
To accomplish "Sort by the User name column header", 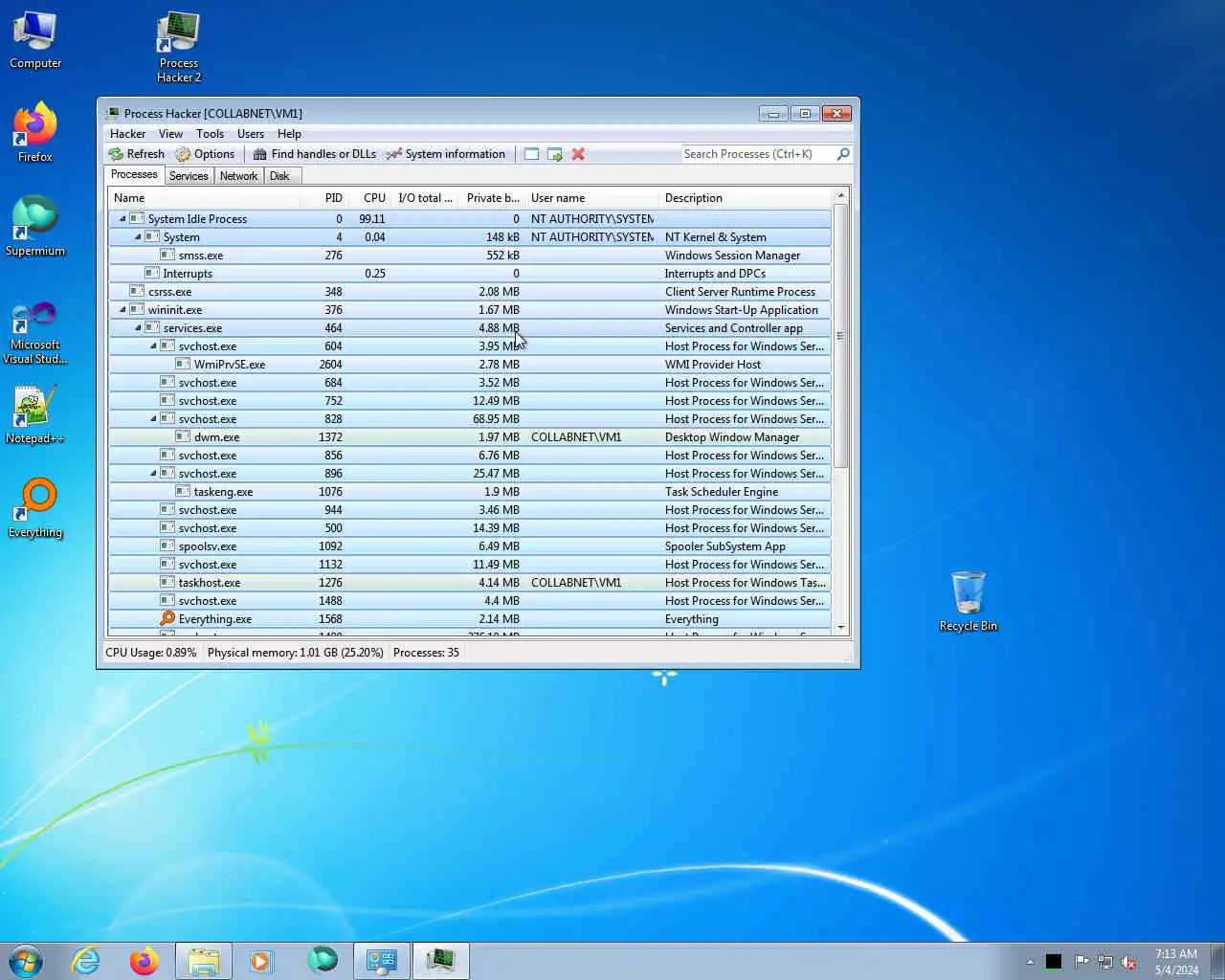I will coord(592,198).
